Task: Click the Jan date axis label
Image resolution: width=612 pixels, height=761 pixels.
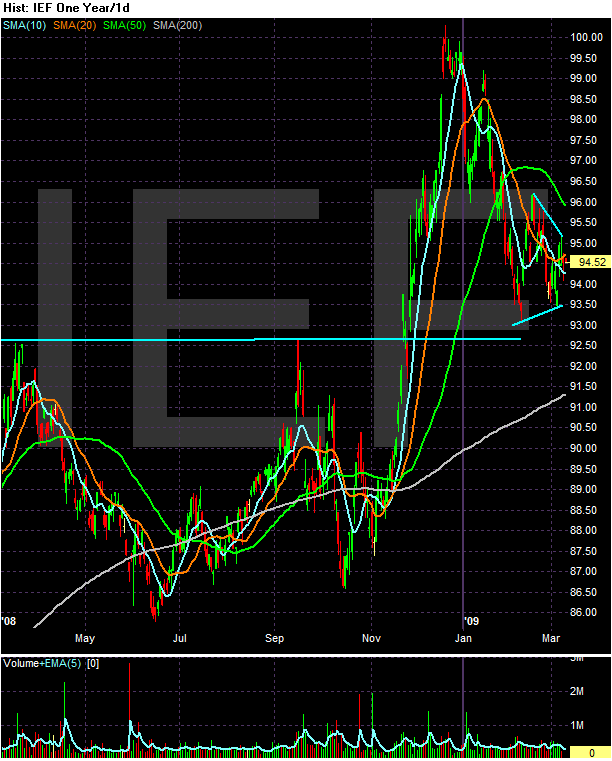Action: click(x=463, y=638)
